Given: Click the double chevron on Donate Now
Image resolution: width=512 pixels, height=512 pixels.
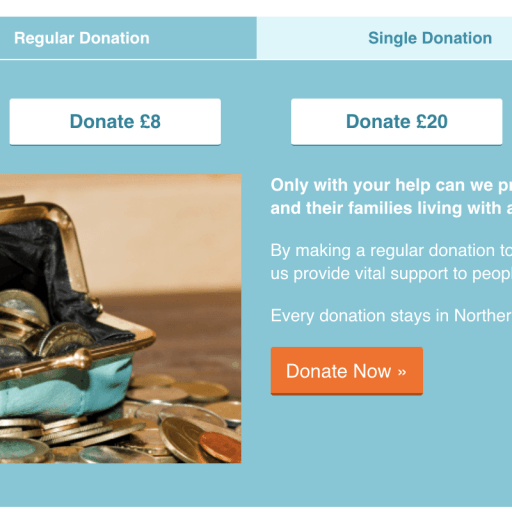Looking at the screenshot, I should tap(402, 372).
